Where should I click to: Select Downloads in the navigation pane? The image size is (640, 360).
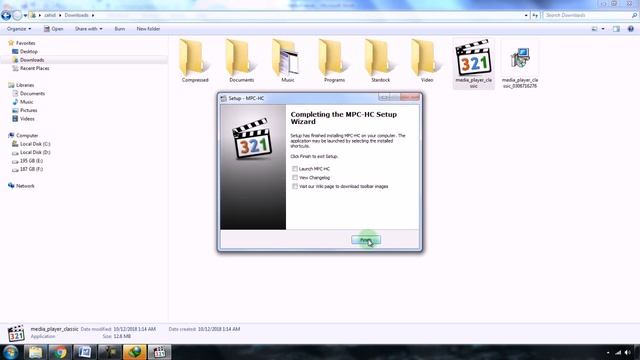(x=32, y=60)
